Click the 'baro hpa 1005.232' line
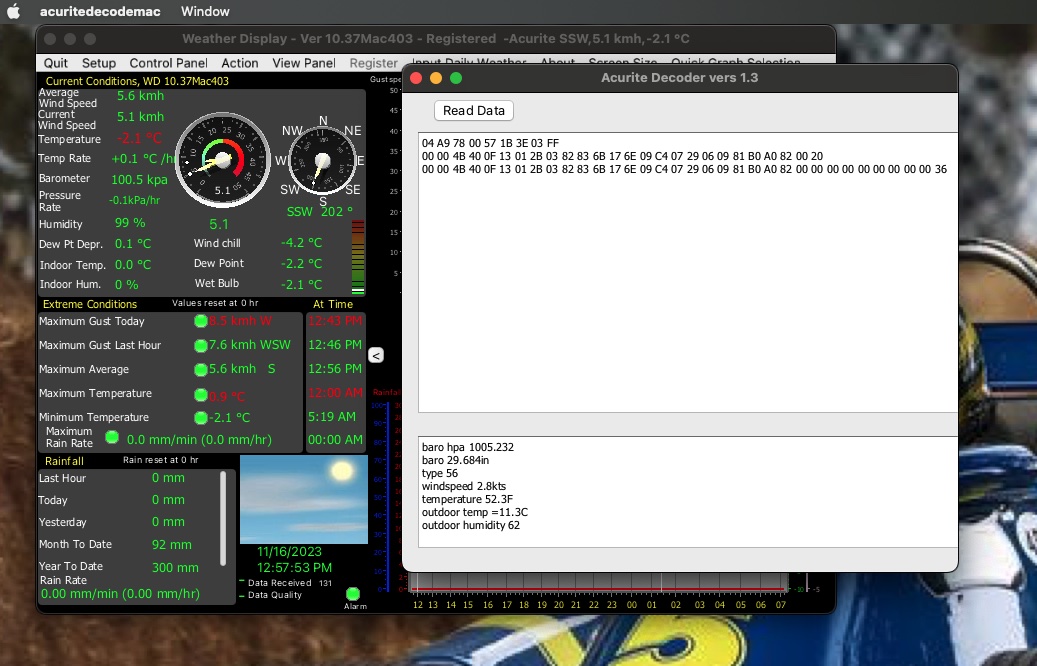 pyautogui.click(x=468, y=447)
